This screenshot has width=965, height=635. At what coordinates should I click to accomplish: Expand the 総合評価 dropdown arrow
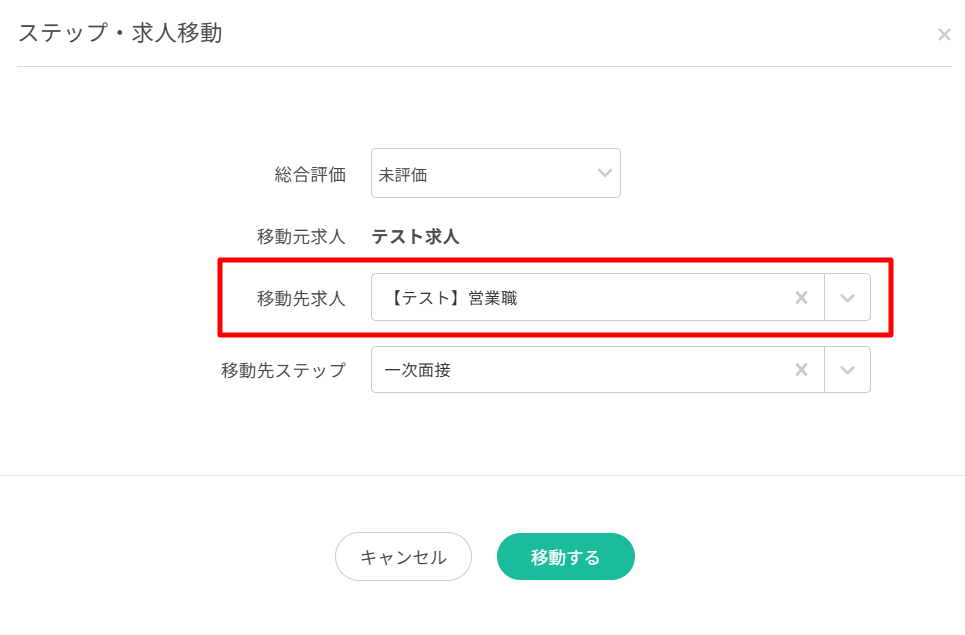604,173
